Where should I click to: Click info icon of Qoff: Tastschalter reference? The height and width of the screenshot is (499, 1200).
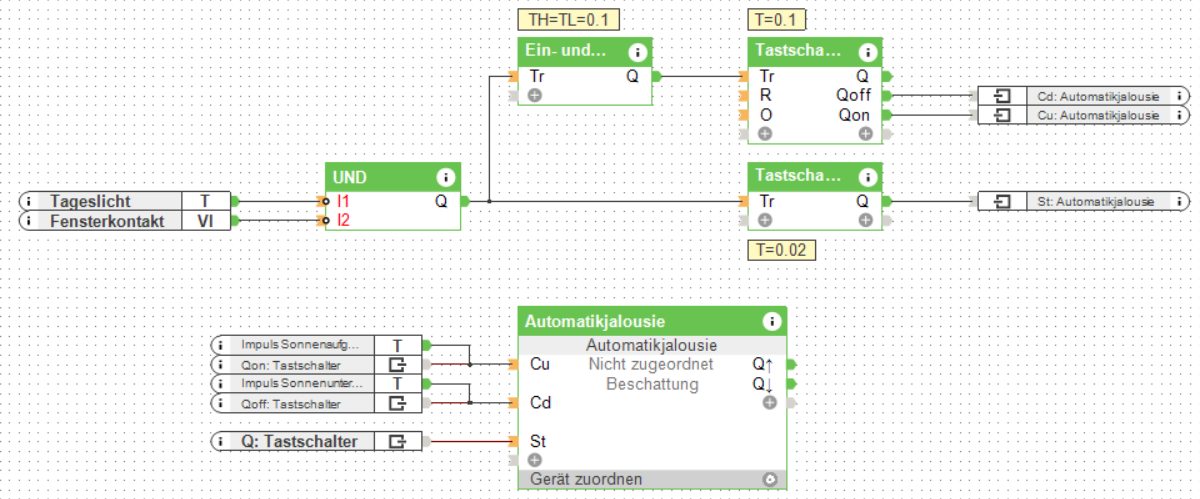[x=222, y=403]
